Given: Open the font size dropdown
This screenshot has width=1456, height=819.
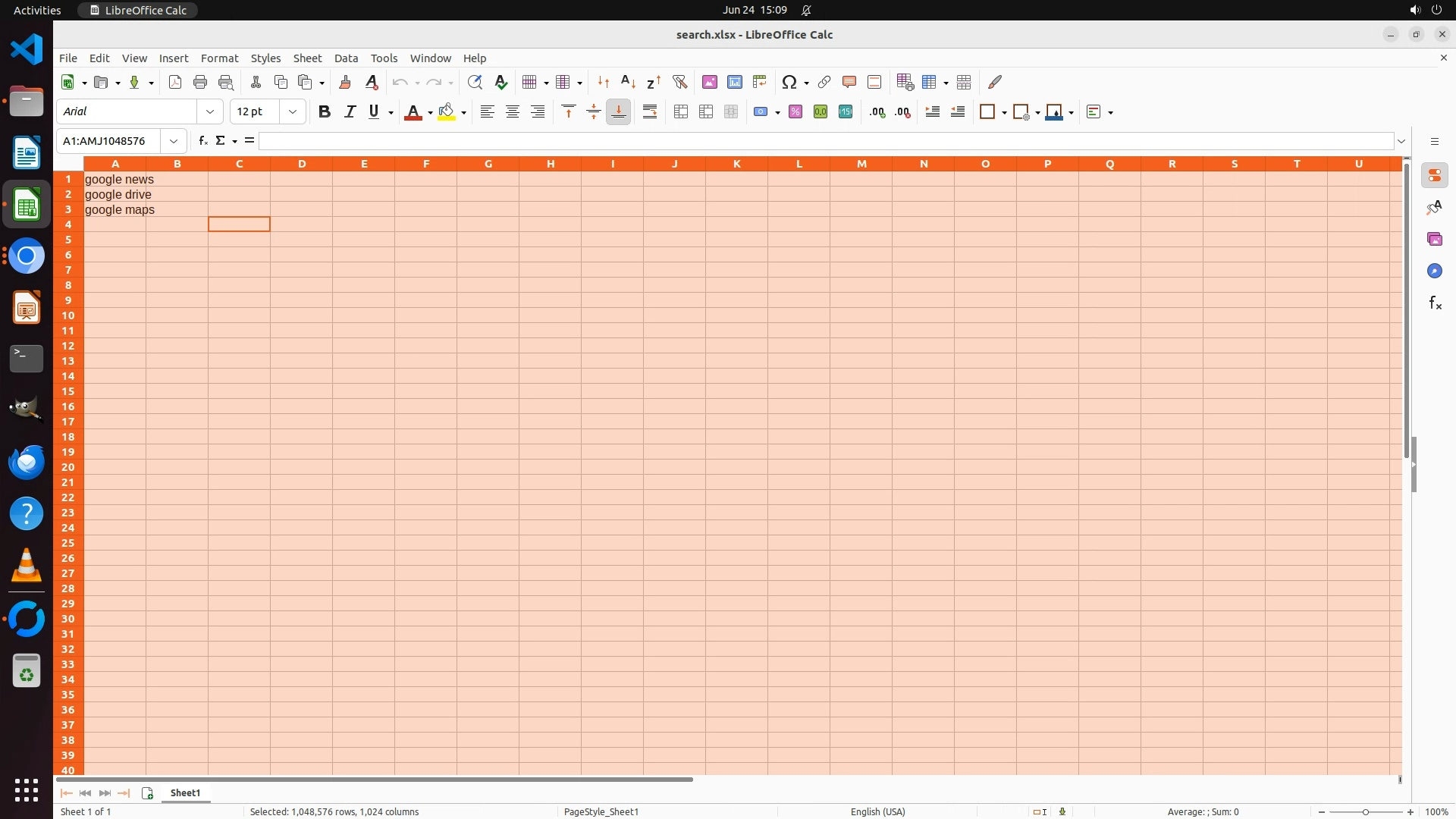Looking at the screenshot, I should click(293, 112).
